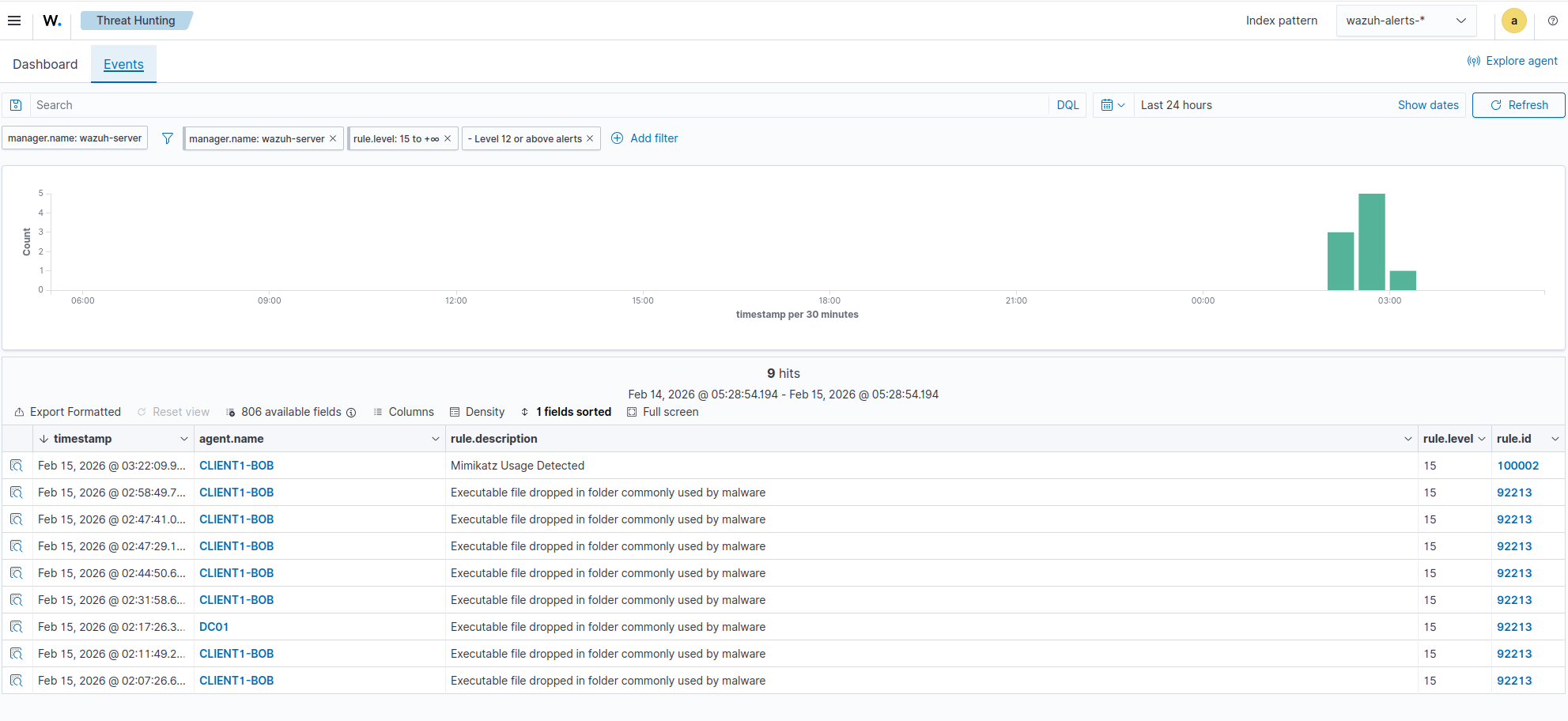Expand the rule.description column header menu
This screenshot has width=1568, height=721.
click(1407, 439)
